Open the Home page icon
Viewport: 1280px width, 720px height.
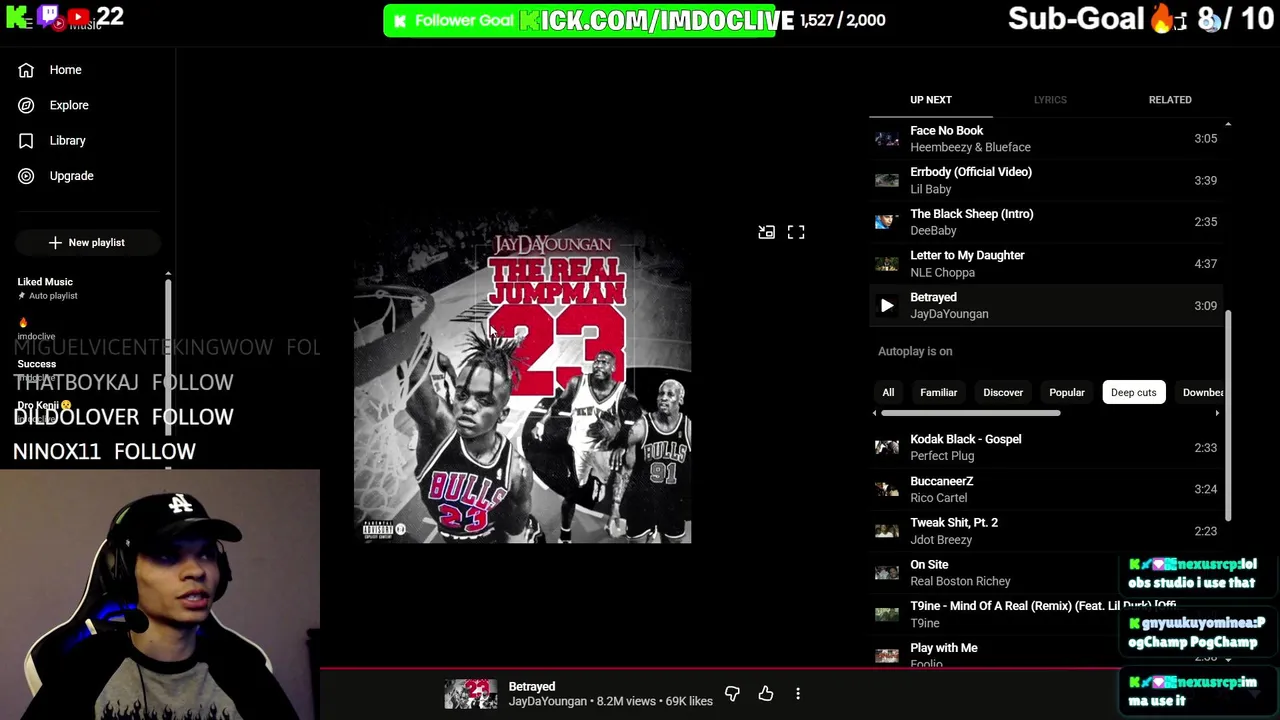tap(26, 70)
